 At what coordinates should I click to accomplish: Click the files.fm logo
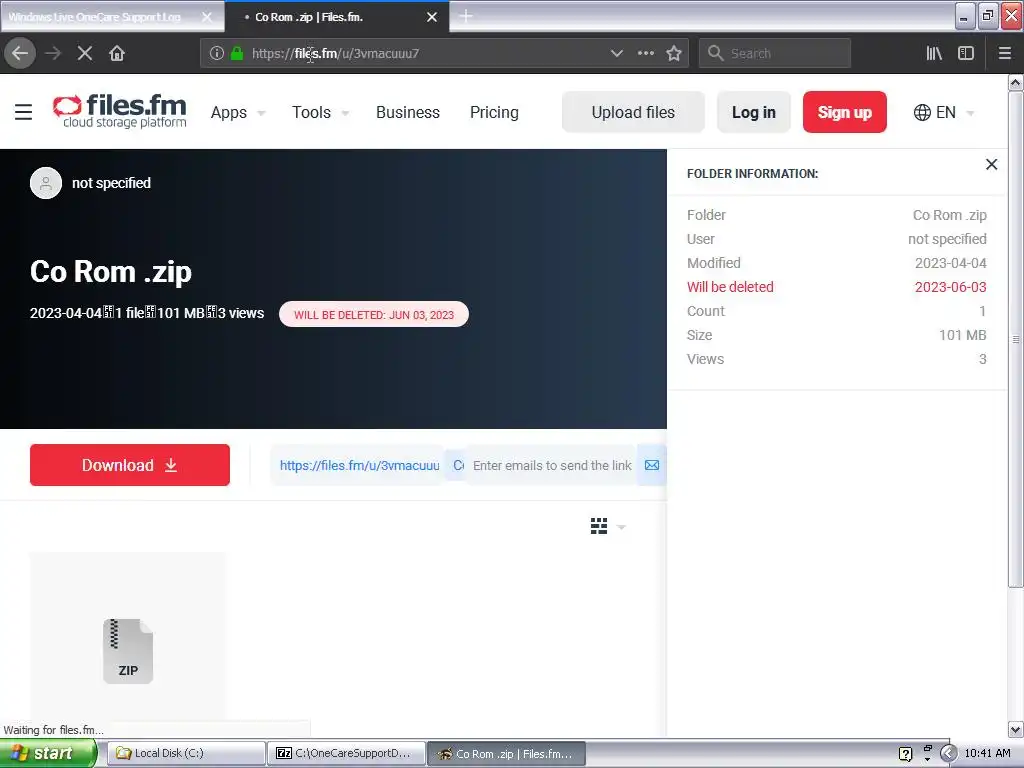[x=120, y=112]
